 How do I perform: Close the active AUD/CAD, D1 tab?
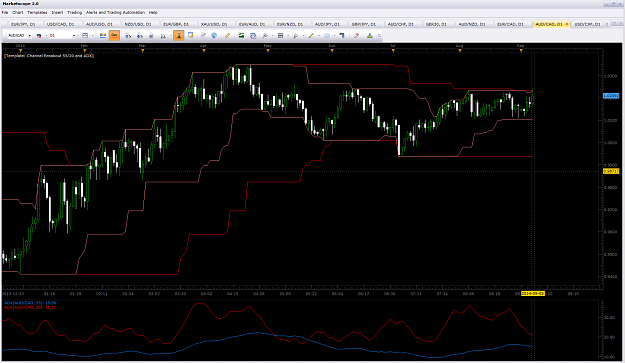coord(567,24)
